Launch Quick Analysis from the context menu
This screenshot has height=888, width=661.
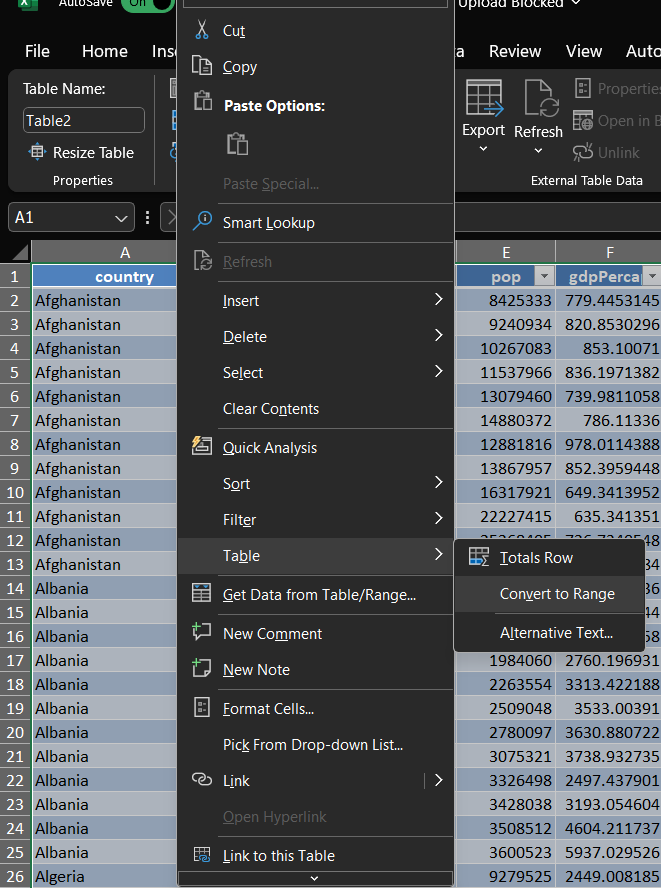(269, 448)
